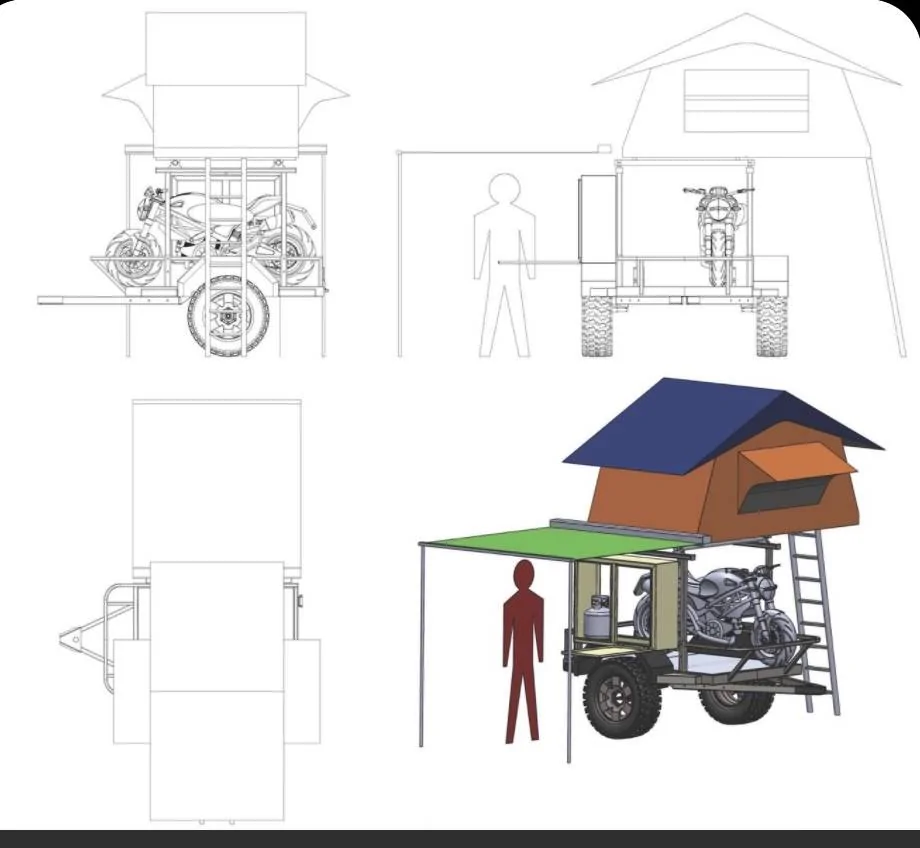920x848 pixels.
Task: Click the green awning in the 3D render
Action: (552, 541)
